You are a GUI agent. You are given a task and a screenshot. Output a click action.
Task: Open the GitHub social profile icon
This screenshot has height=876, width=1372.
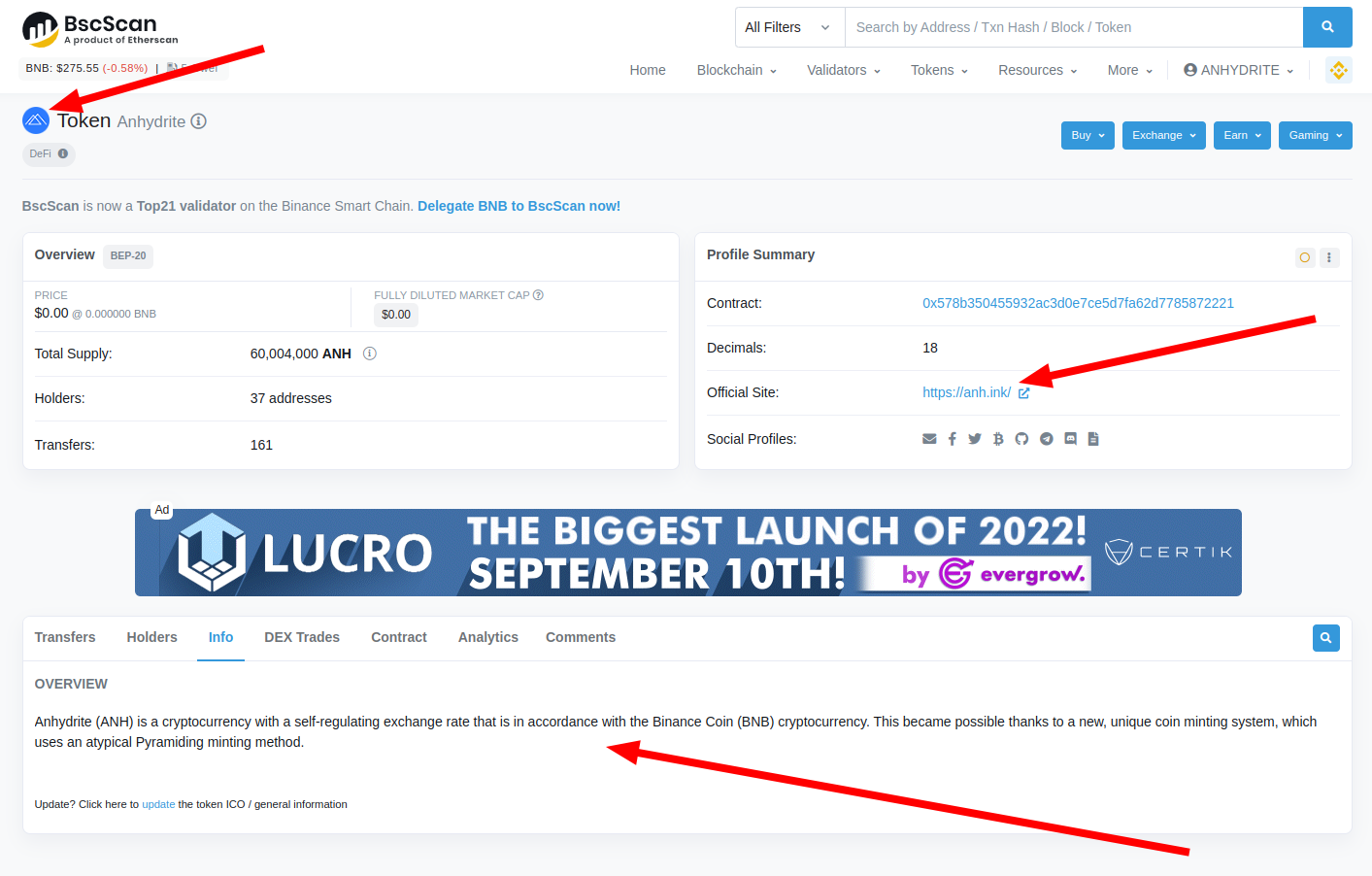tap(1021, 439)
